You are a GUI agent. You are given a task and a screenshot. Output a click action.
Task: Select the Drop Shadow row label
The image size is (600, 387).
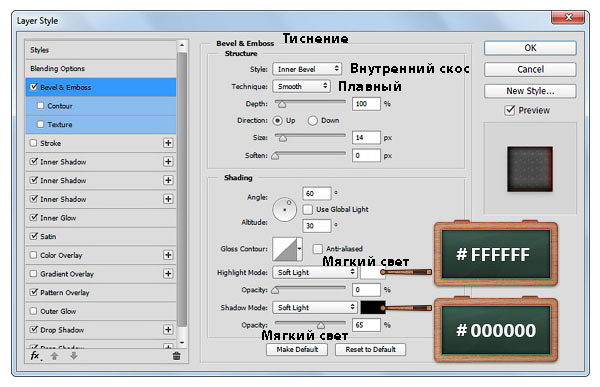pos(62,330)
